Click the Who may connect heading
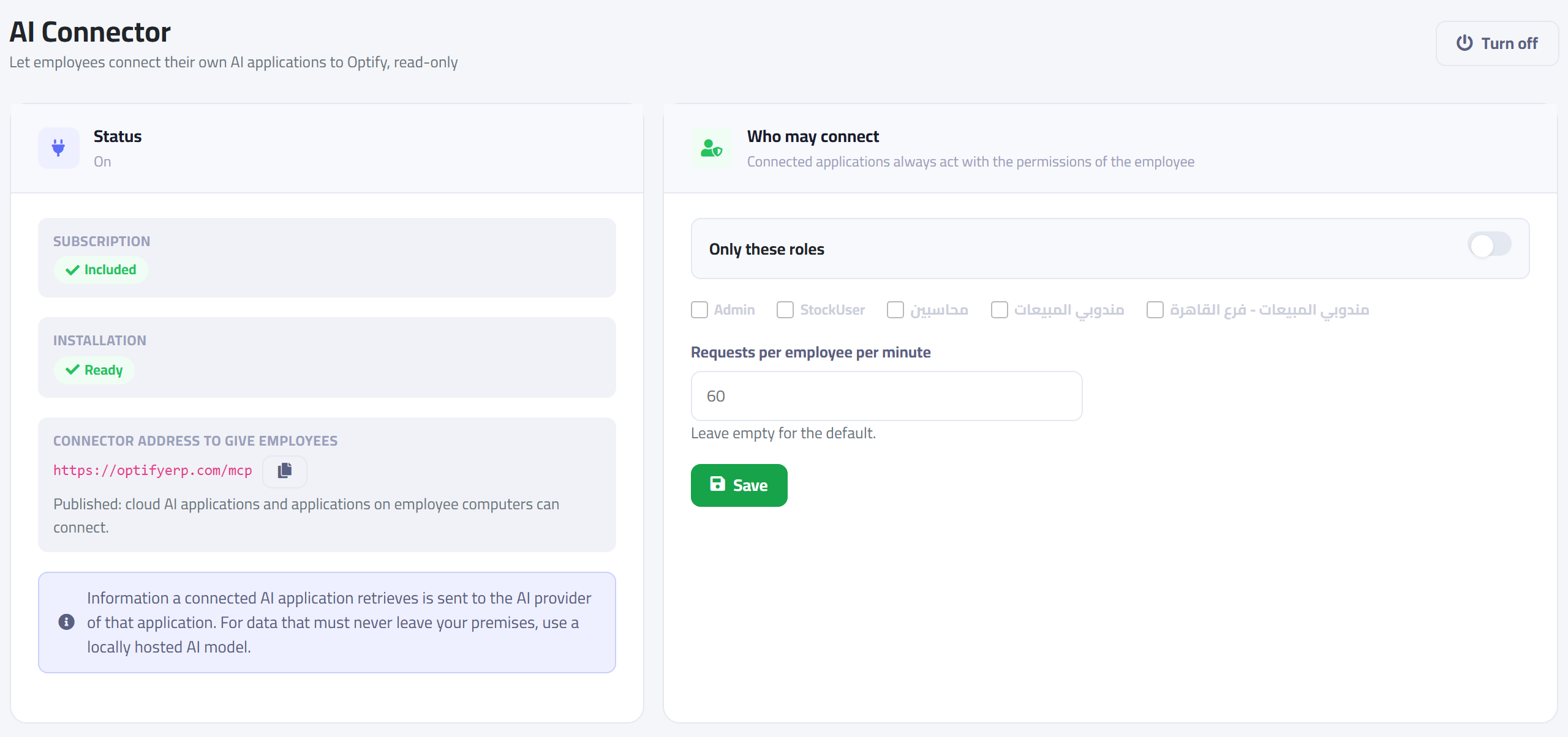 (x=813, y=137)
